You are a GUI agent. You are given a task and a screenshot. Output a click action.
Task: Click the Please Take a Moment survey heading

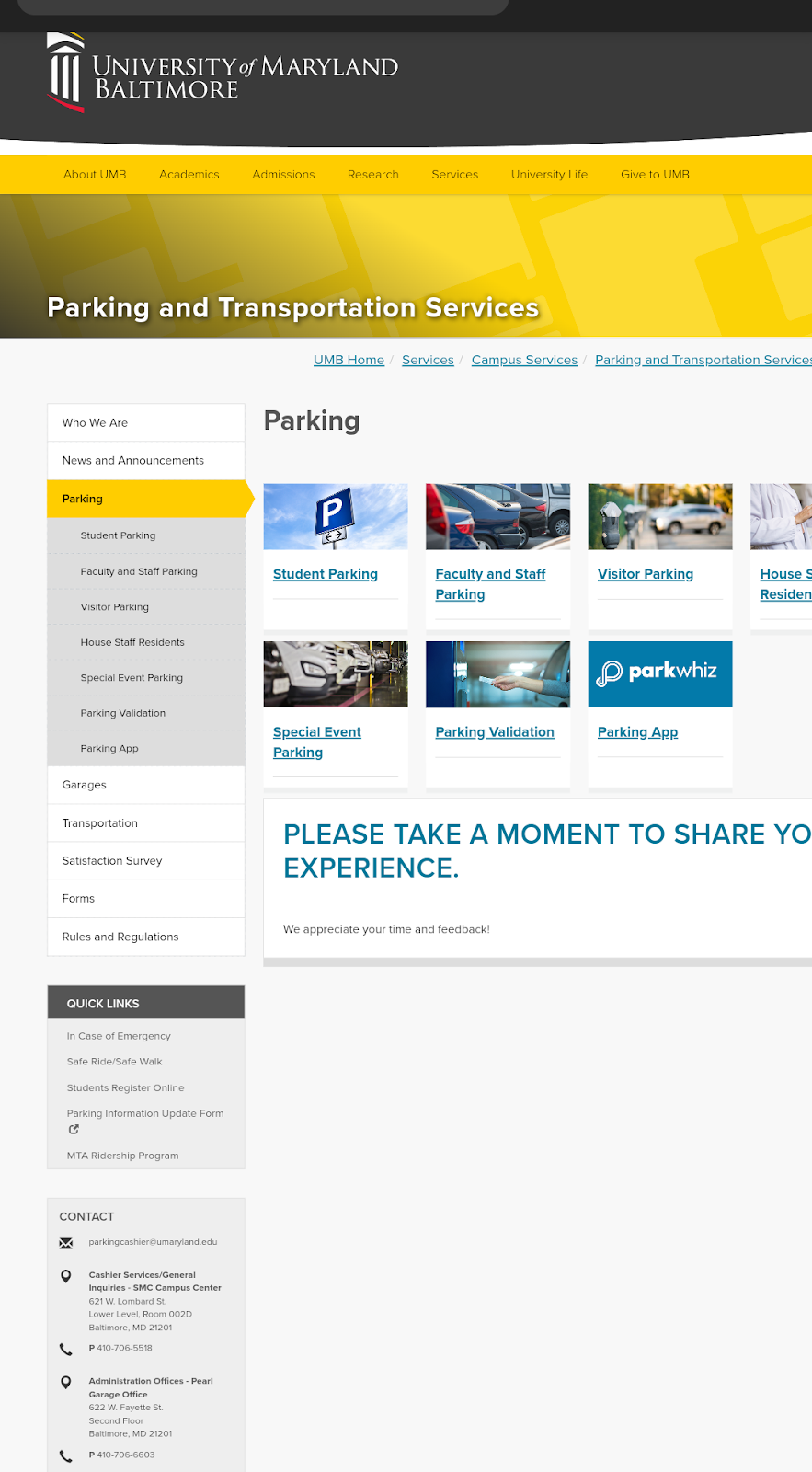[x=547, y=851]
